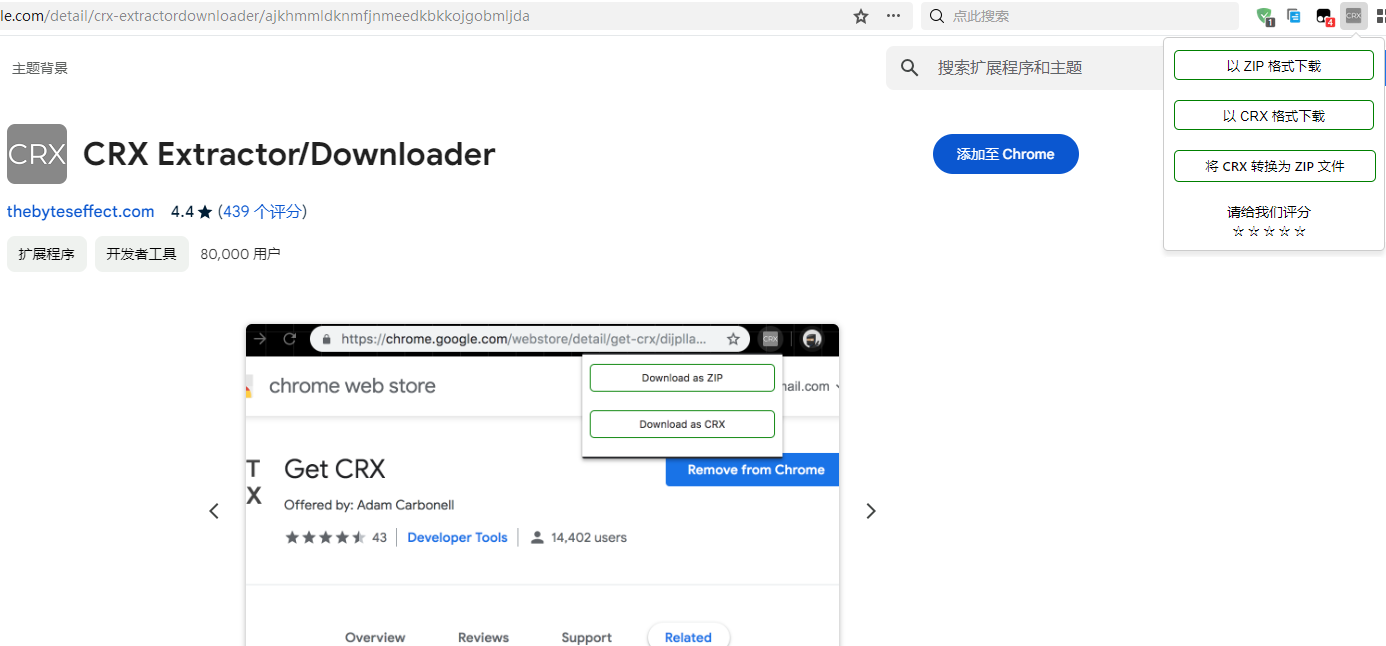Image resolution: width=1386 pixels, height=646 pixels.
Task: Click the web store search magnifier icon
Action: tap(909, 68)
